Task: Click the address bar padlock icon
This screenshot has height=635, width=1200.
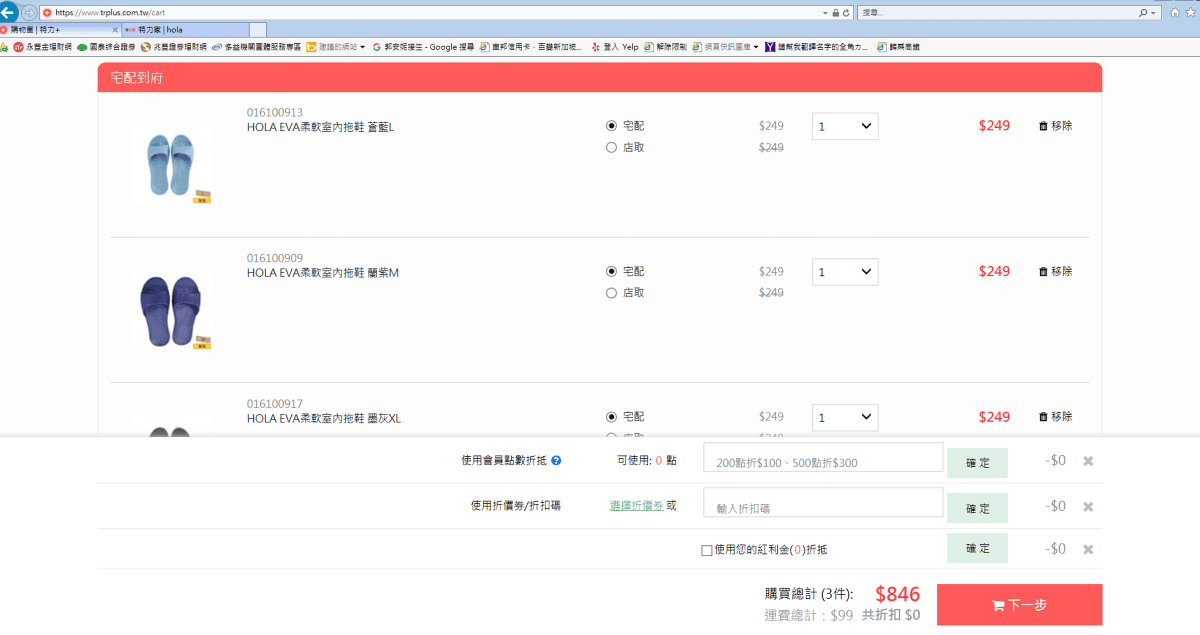Action: tap(836, 13)
